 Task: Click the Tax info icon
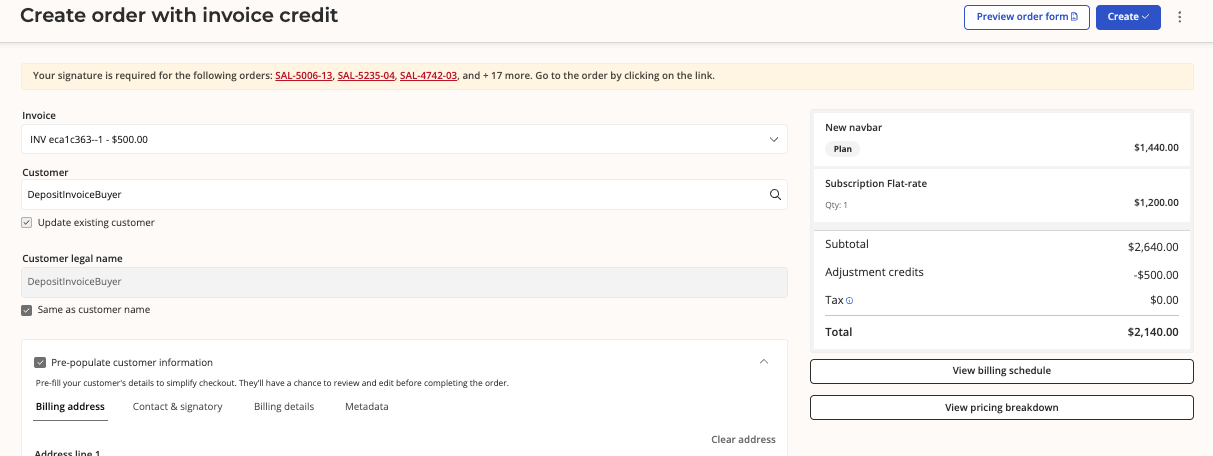(850, 300)
